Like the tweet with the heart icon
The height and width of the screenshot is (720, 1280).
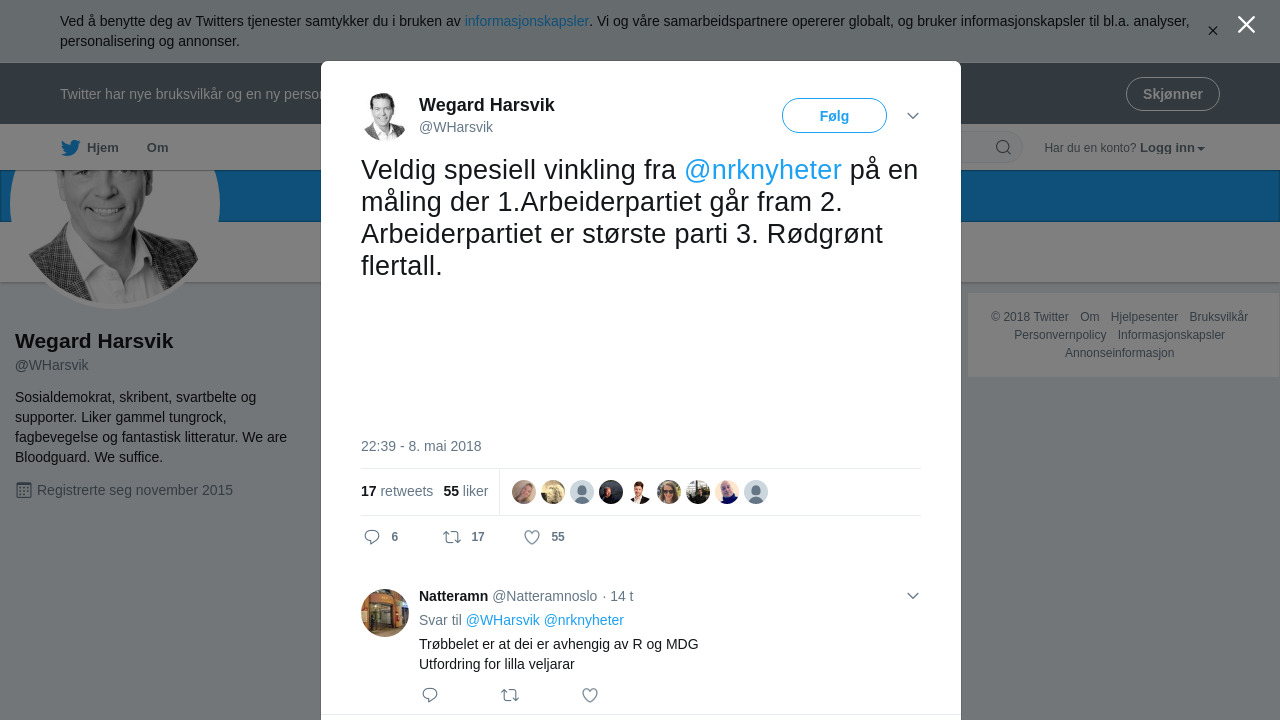point(532,537)
